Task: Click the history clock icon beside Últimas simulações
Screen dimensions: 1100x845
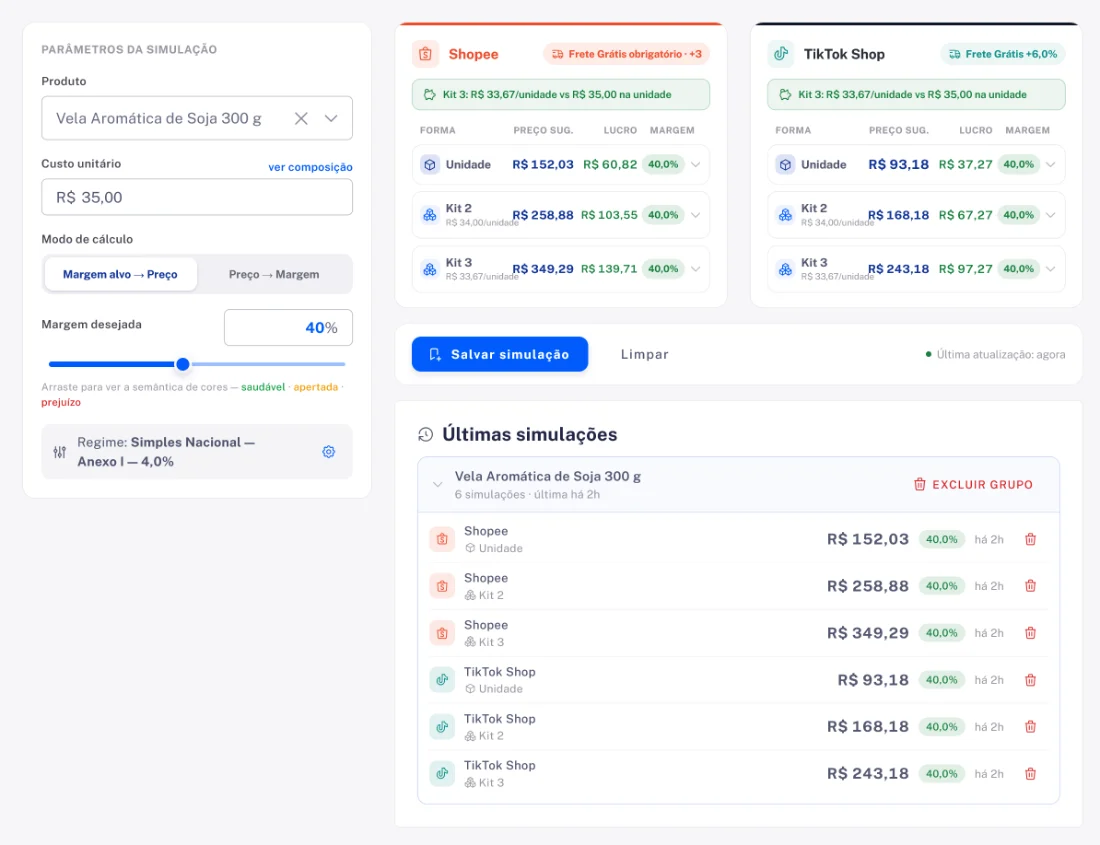Action: pos(425,435)
